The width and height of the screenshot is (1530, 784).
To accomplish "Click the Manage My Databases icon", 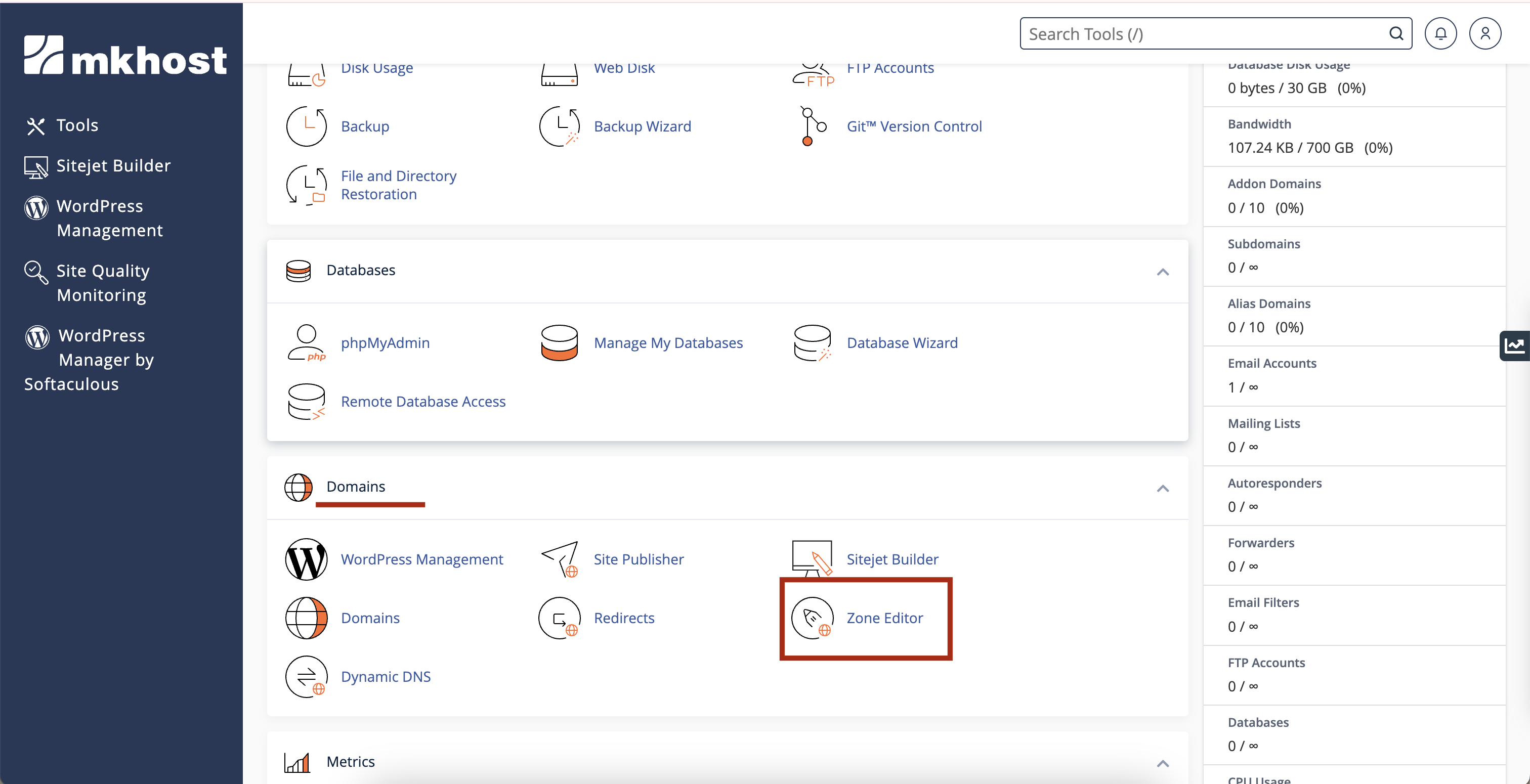I will tap(559, 343).
